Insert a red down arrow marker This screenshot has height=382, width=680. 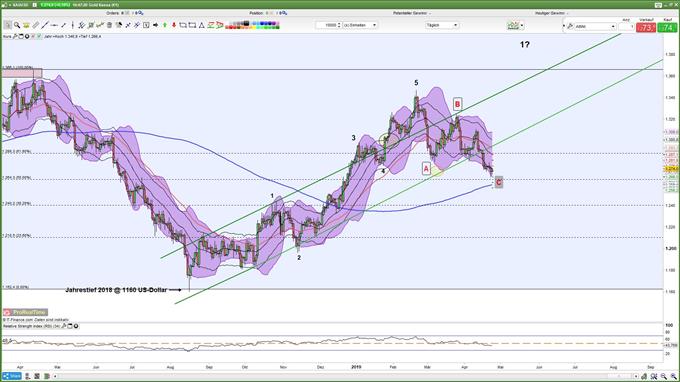[x=174, y=25]
